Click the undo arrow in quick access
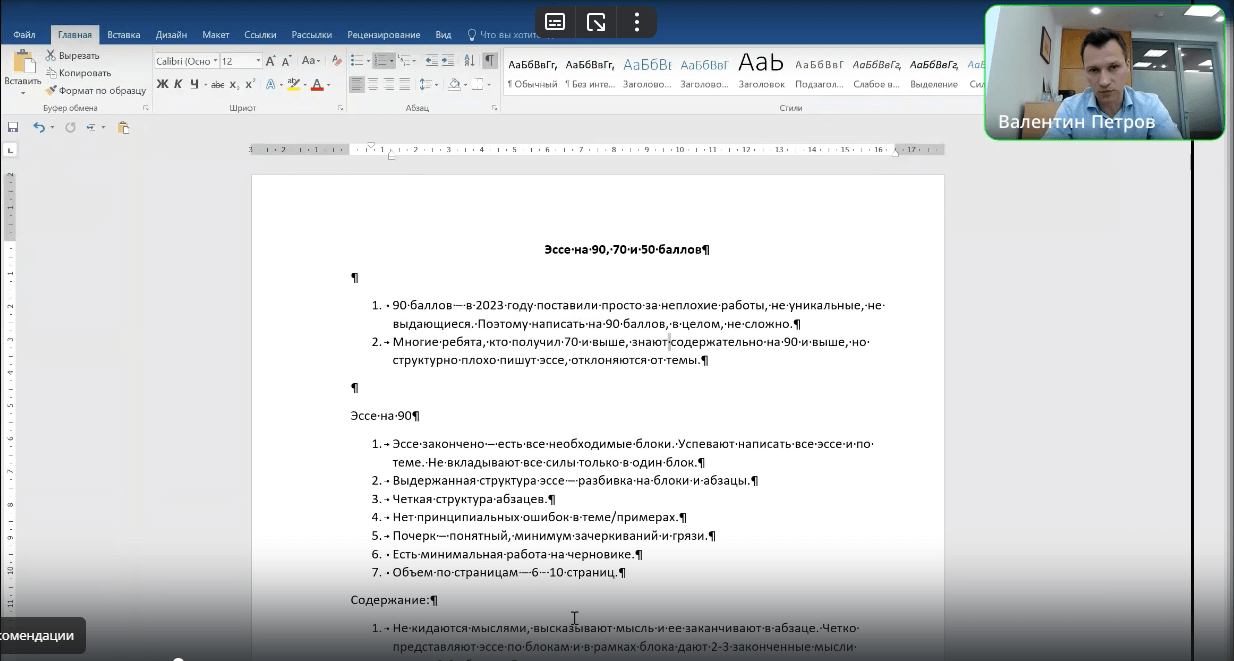 [38, 128]
